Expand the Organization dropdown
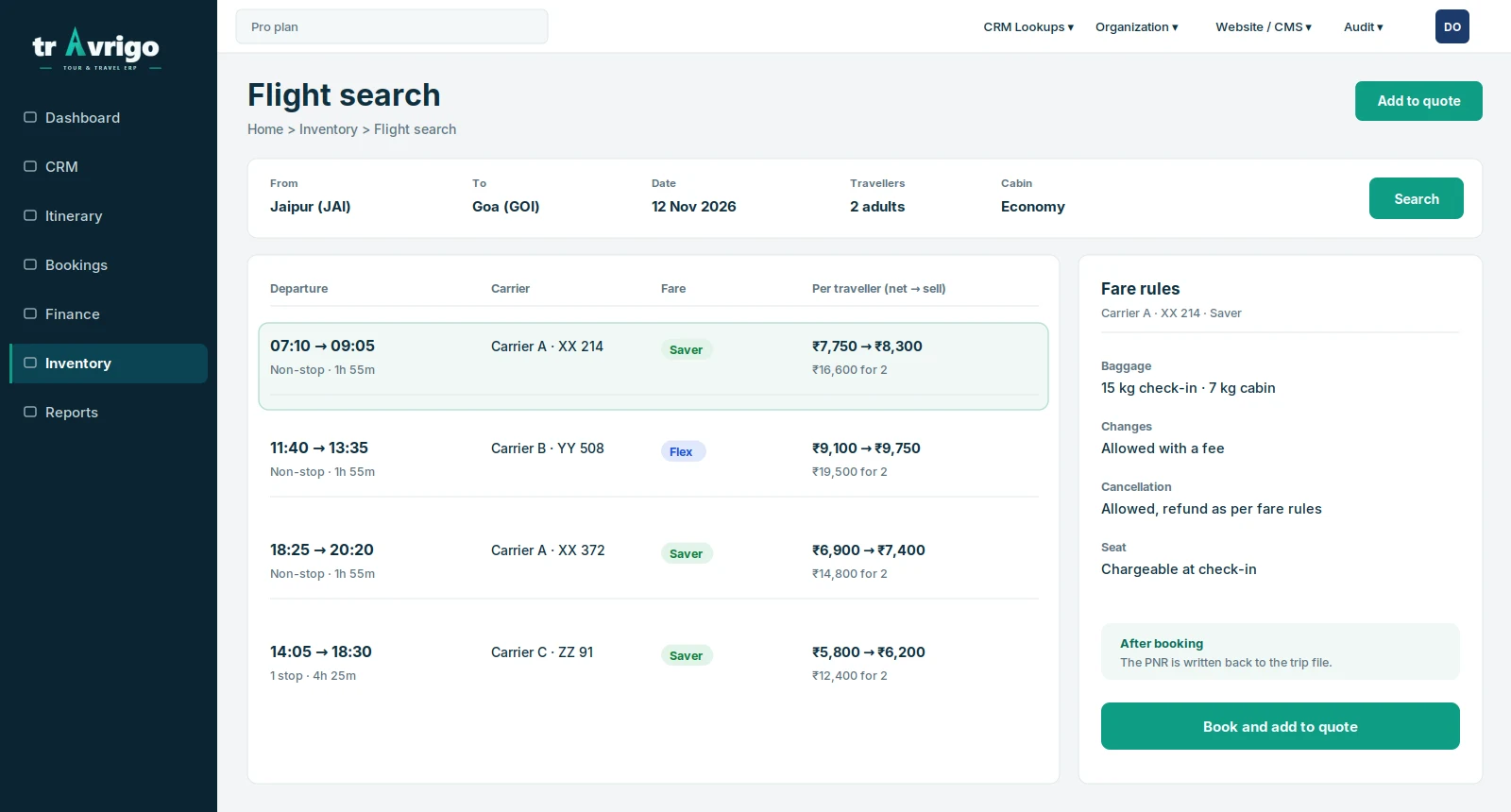1511x812 pixels. [1136, 27]
